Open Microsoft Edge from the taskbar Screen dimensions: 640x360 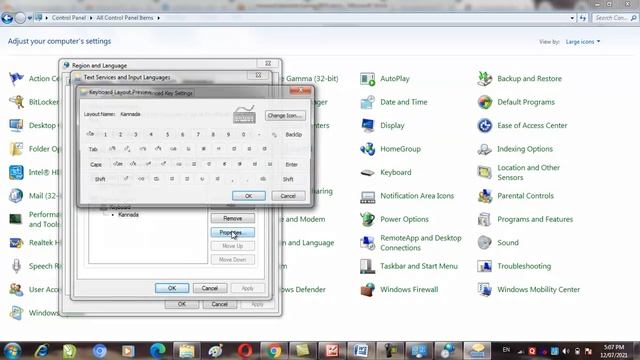click(x=158, y=351)
